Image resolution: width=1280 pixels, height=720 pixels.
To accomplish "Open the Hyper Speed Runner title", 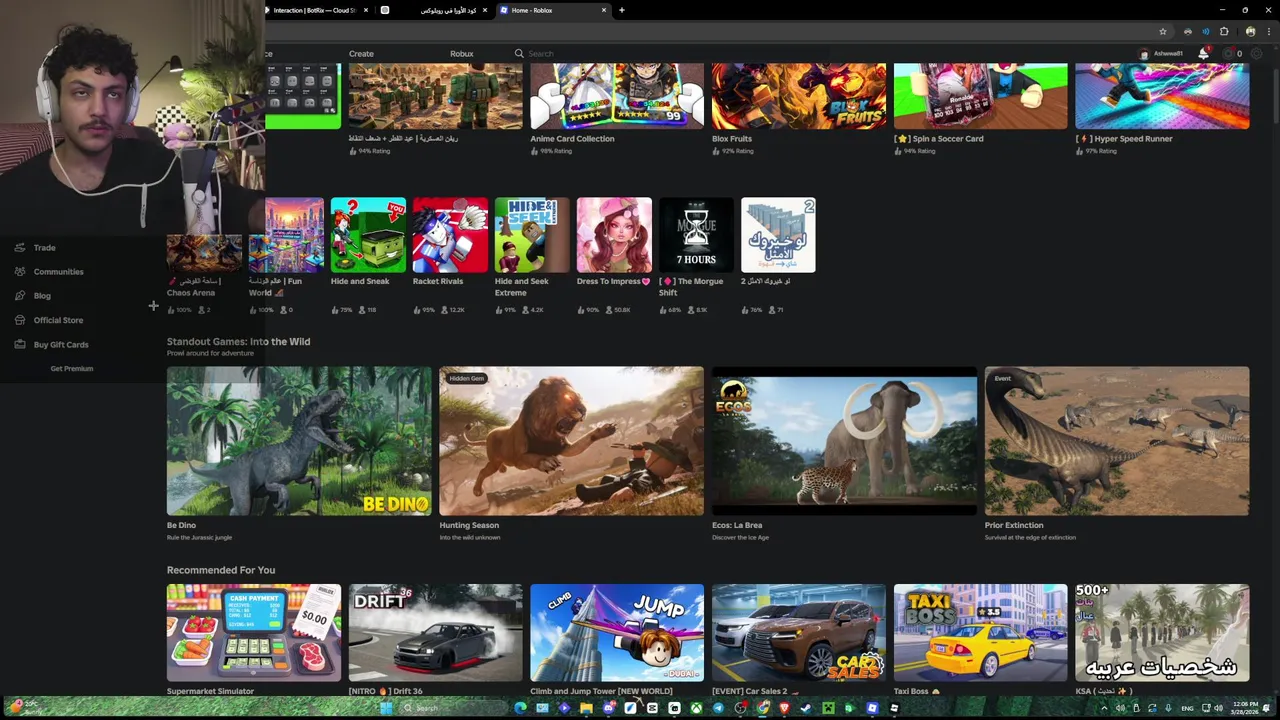I will coord(1124,139).
